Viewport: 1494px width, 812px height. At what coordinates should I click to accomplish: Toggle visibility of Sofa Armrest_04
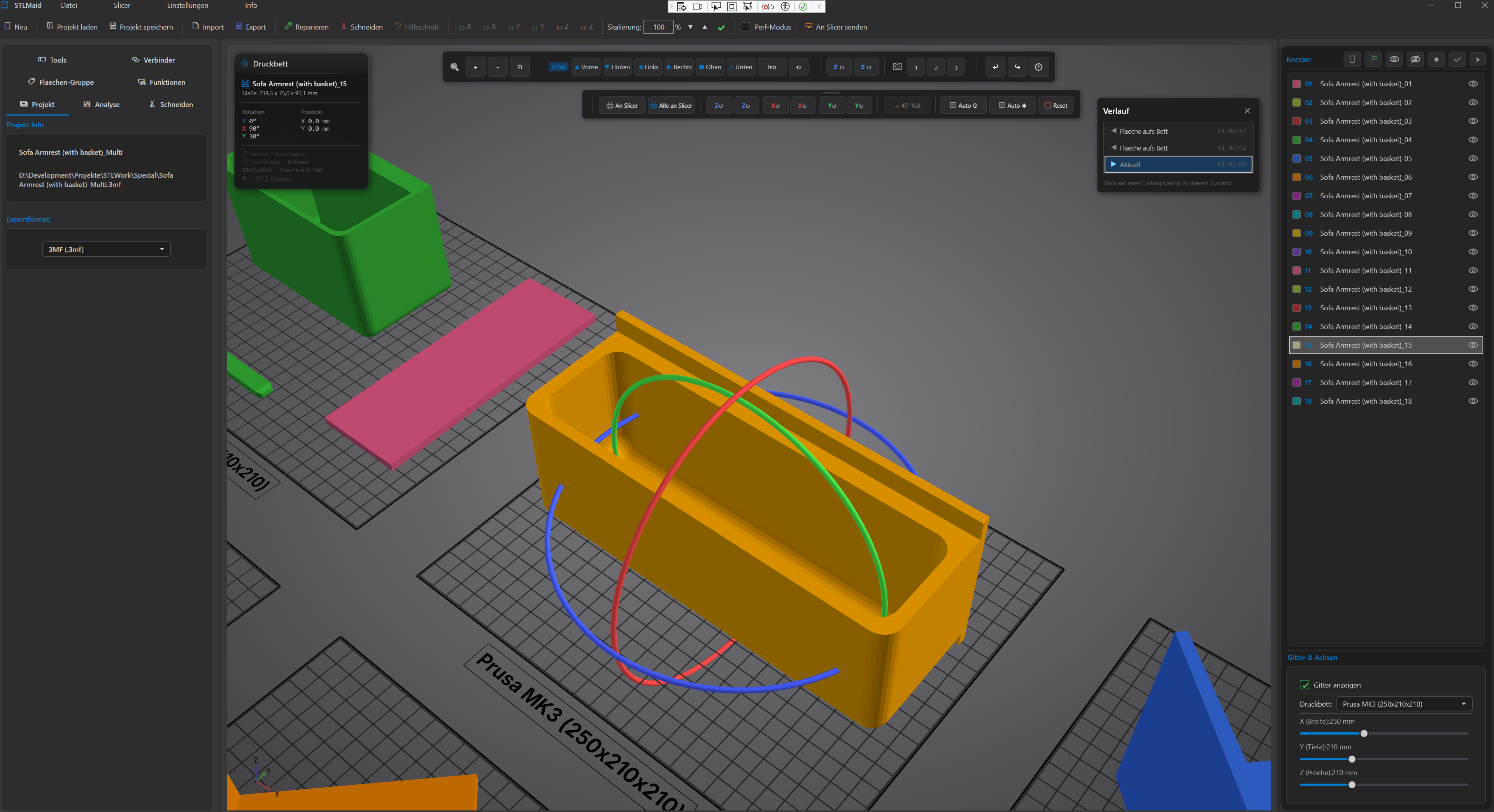coord(1473,140)
